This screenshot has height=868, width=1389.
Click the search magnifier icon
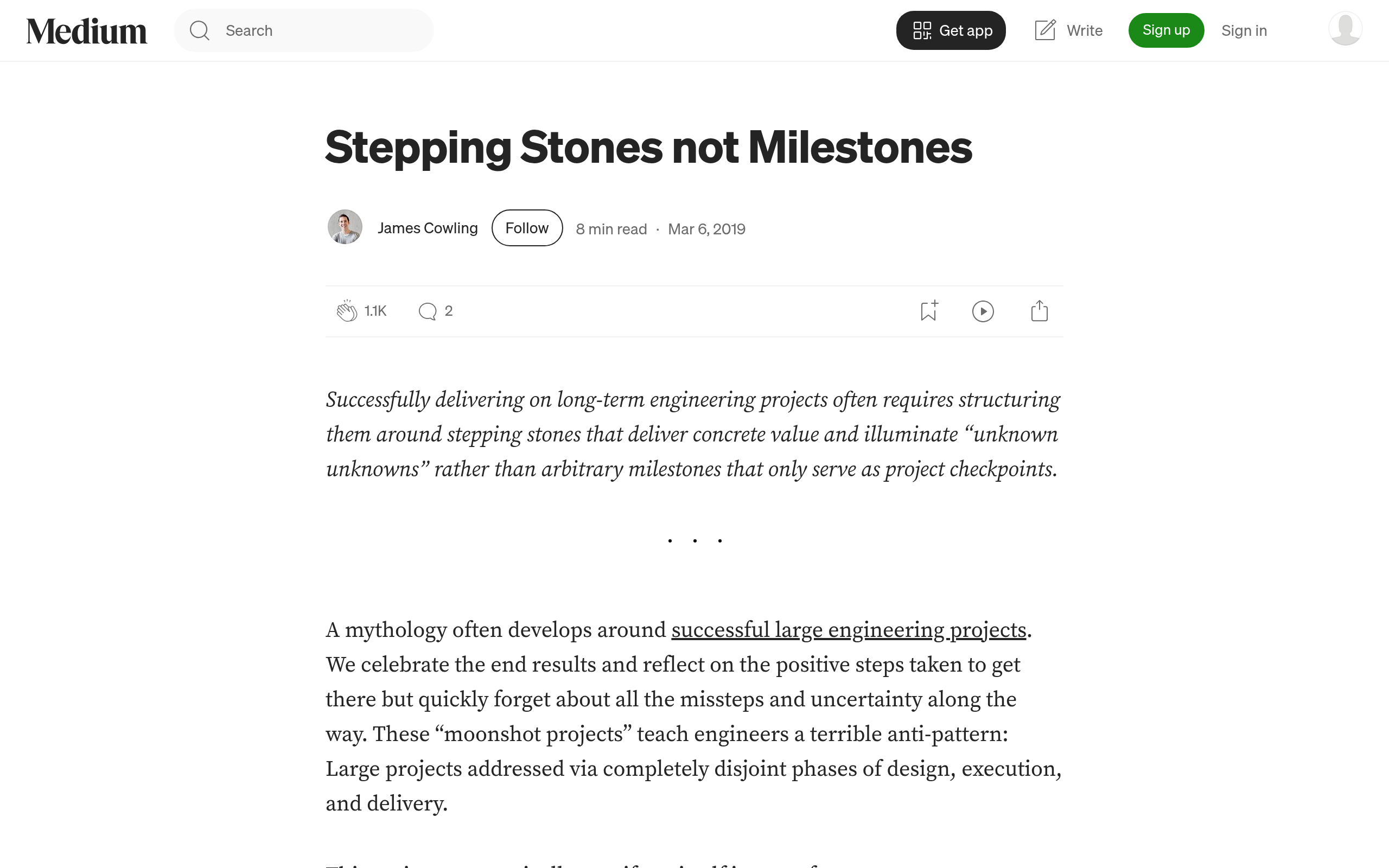tap(199, 30)
